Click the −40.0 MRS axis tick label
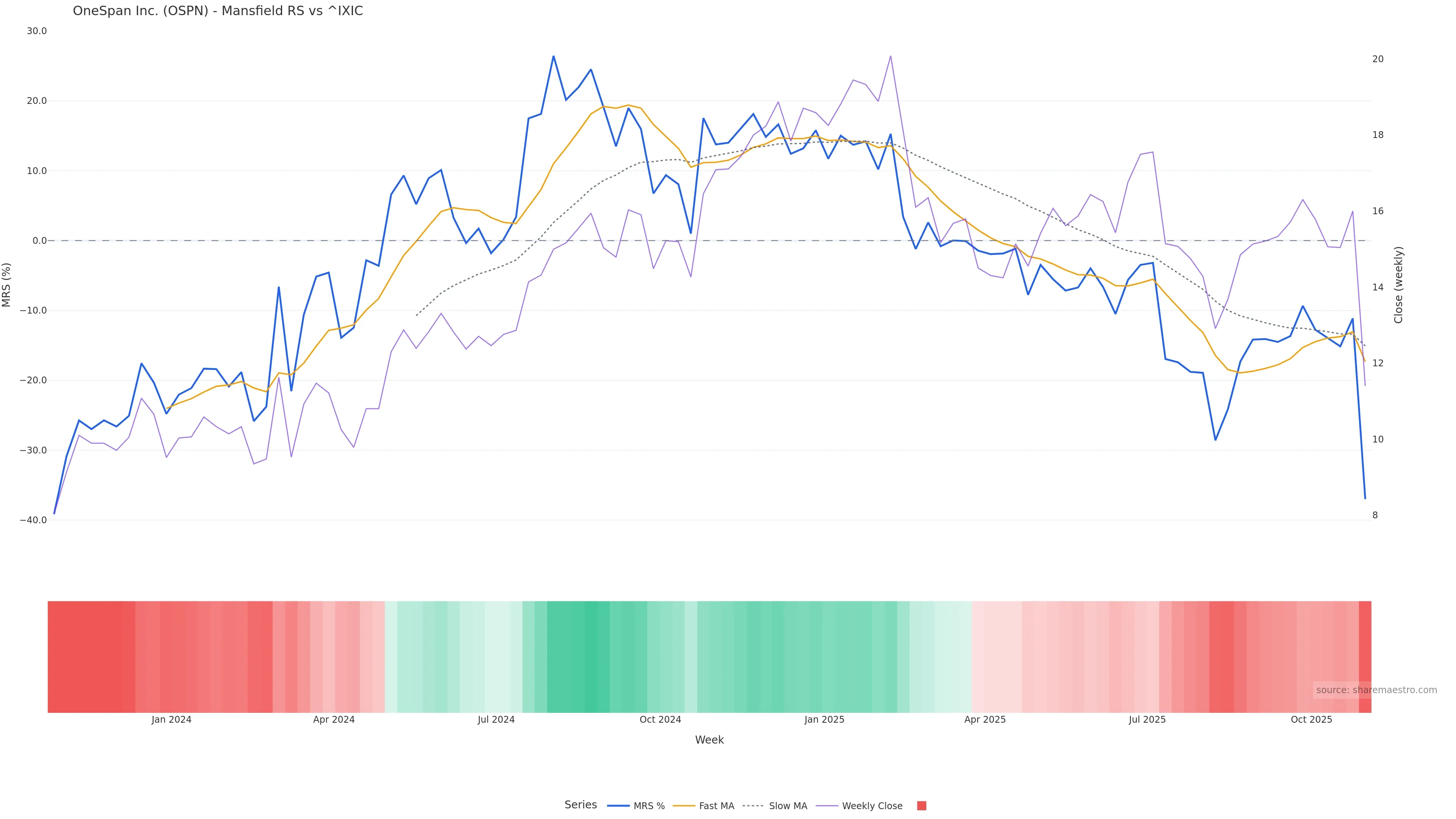This screenshot has width=1456, height=819. pos(33,520)
